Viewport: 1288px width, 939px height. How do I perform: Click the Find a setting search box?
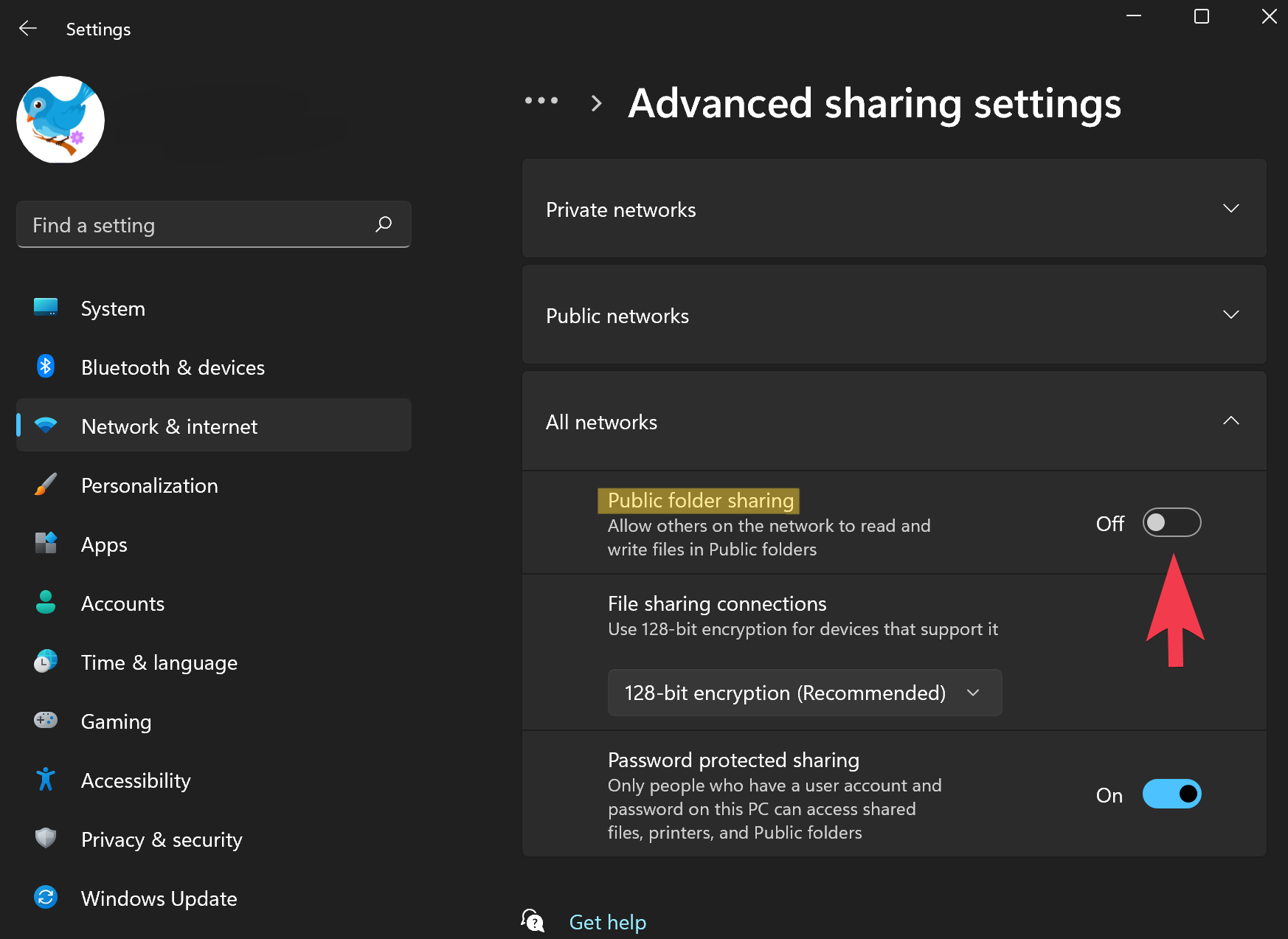(x=199, y=225)
